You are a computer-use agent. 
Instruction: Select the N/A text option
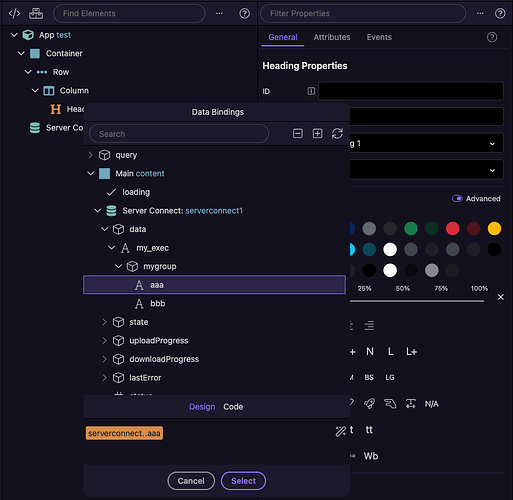[x=432, y=404]
